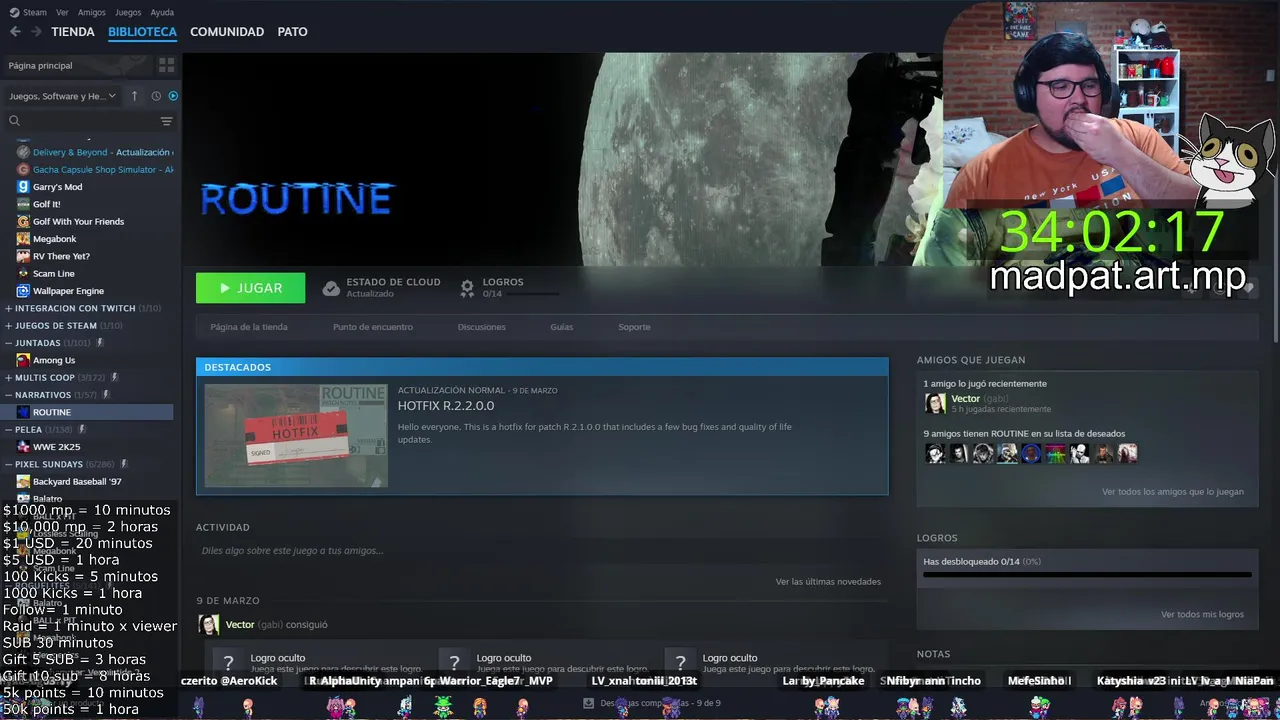Click the cloud status icon
The image size is (1280, 720).
pos(331,288)
